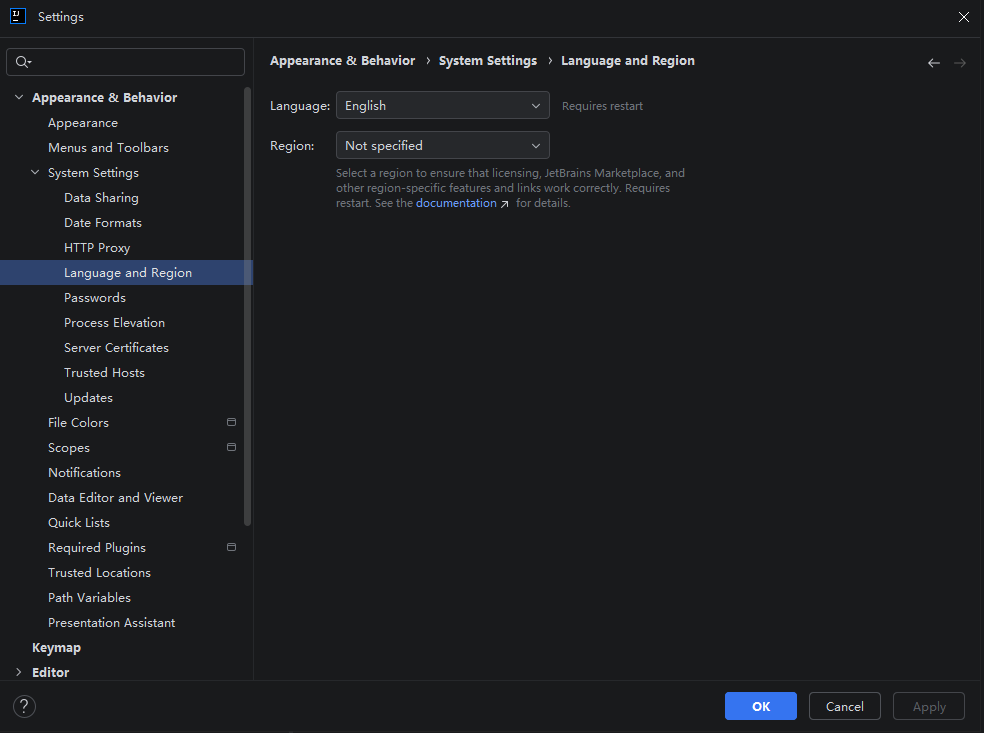The width and height of the screenshot is (984, 733).
Task: Click the help question mark icon
Action: 24,706
